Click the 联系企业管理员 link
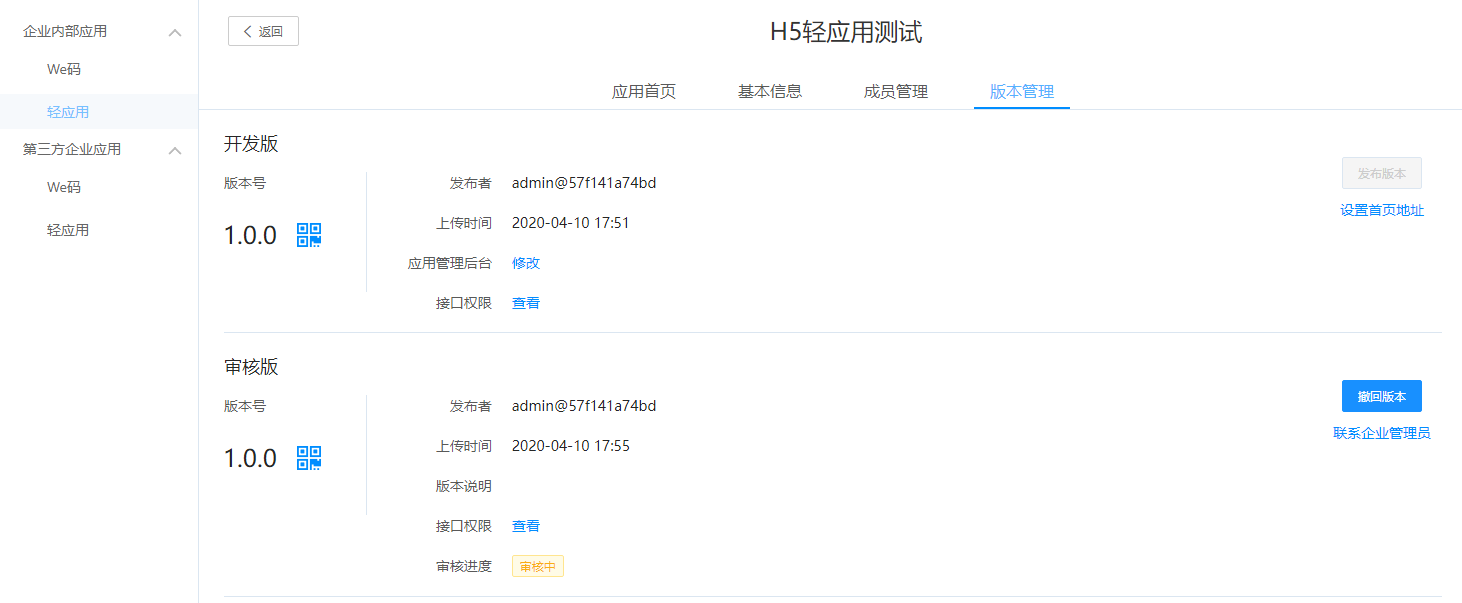Screen dimensions: 1462x603 [x=1382, y=433]
